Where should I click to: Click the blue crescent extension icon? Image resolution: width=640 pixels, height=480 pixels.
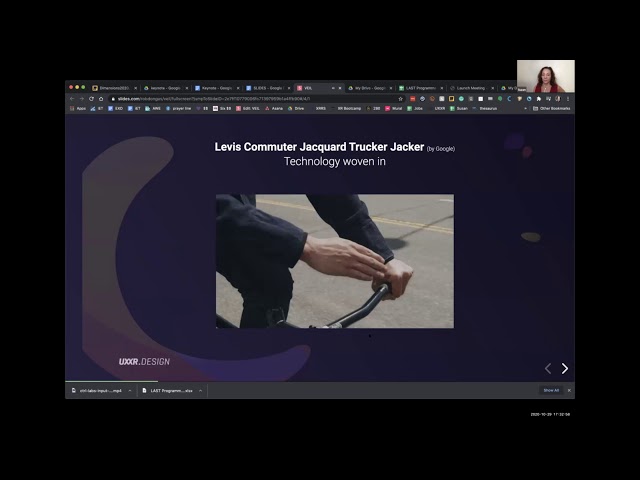pos(509,99)
